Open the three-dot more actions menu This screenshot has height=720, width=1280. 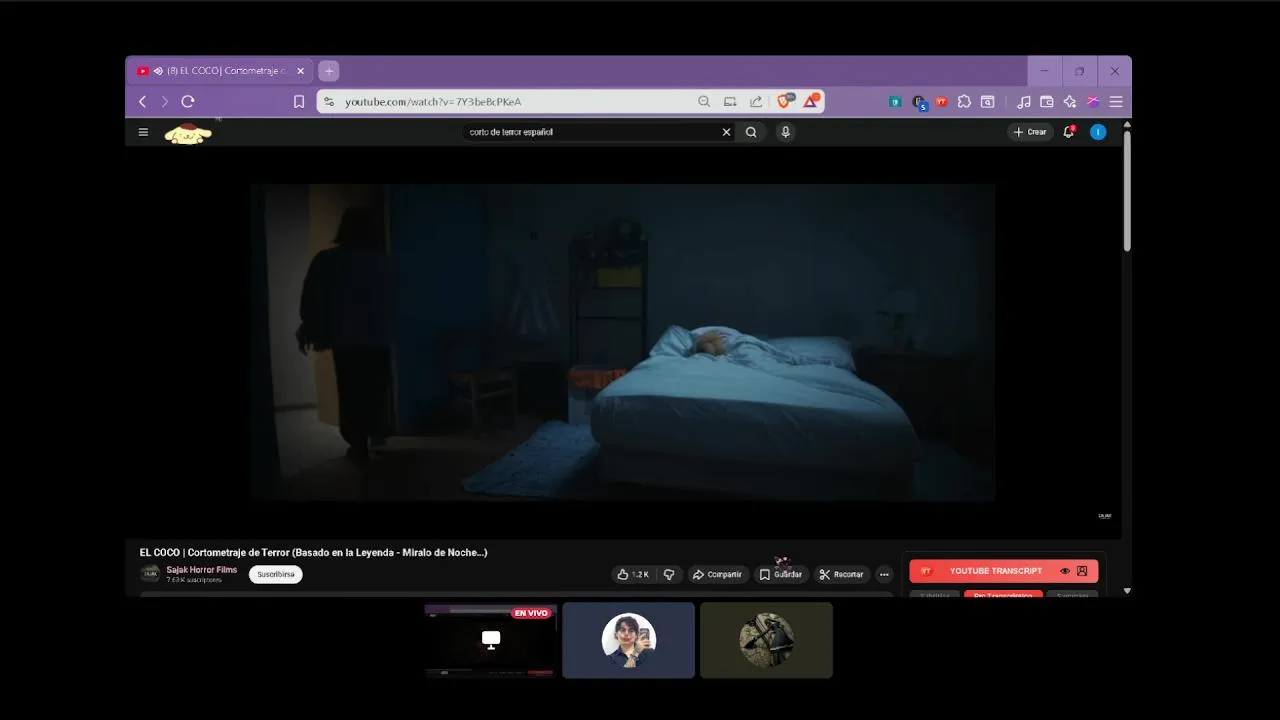(884, 574)
